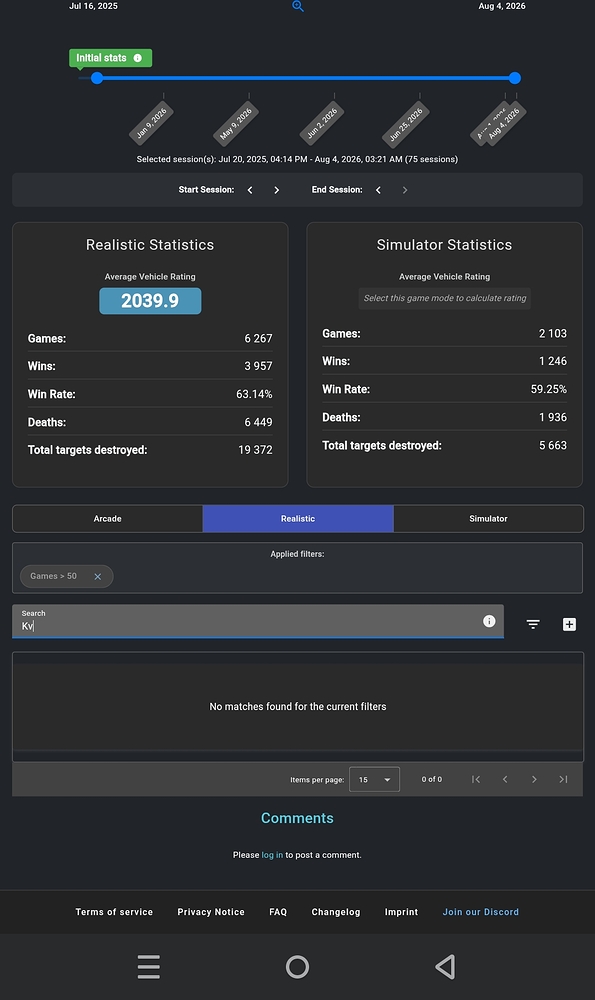Click the info icon inside Search field
The height and width of the screenshot is (1000, 595).
(x=489, y=621)
